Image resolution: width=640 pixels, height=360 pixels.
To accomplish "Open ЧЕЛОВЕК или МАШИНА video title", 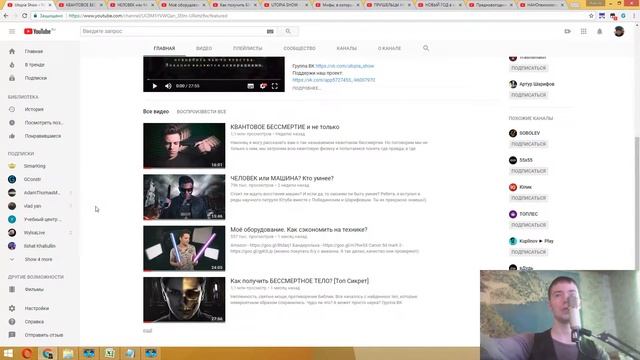I will [x=282, y=178].
